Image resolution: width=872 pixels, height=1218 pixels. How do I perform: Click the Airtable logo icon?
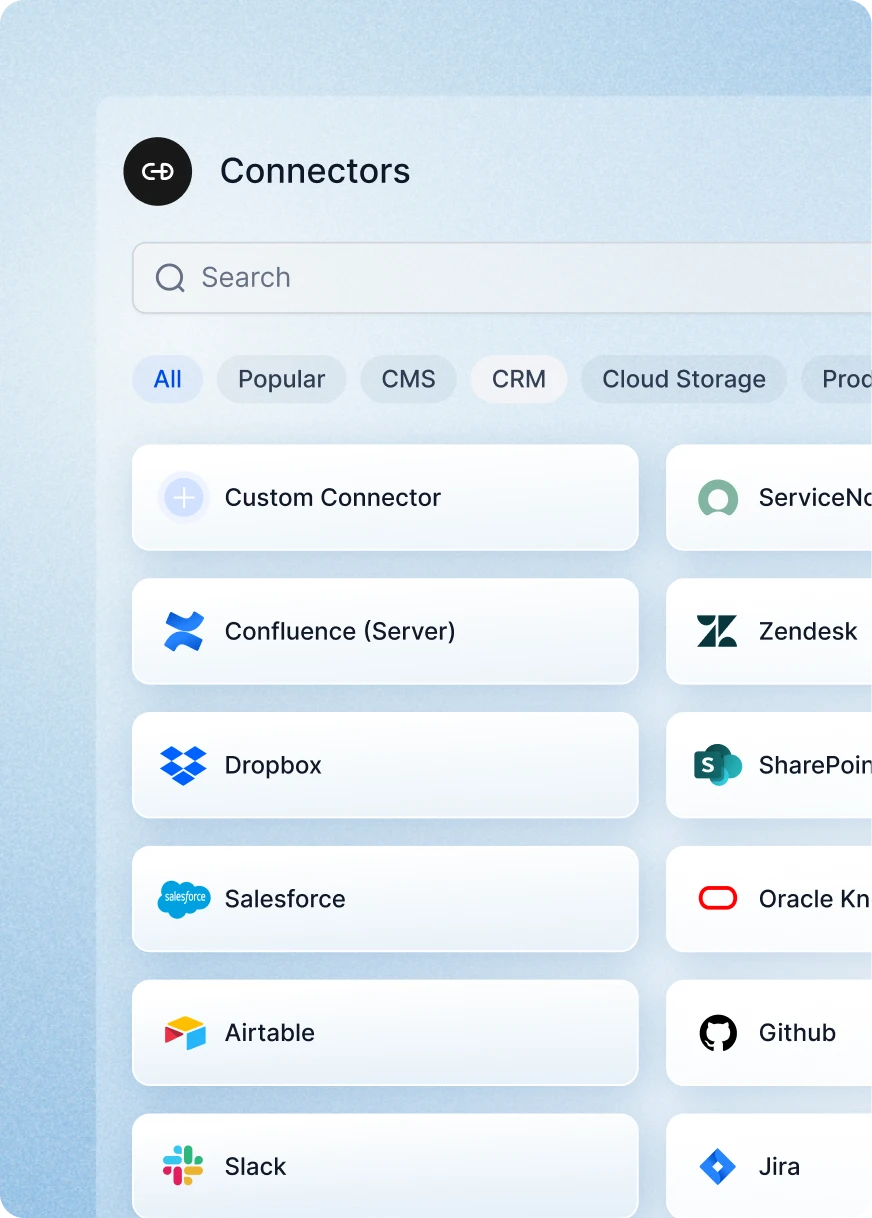(x=184, y=1033)
